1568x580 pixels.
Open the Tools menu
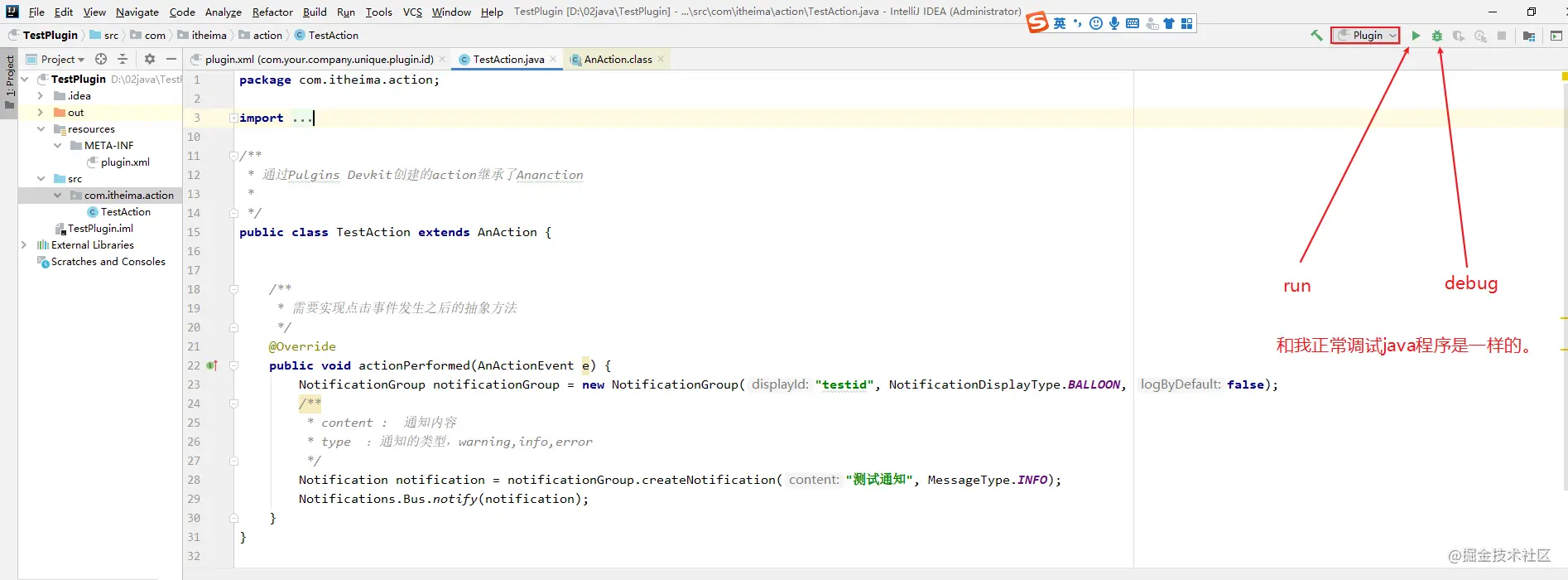pos(379,12)
